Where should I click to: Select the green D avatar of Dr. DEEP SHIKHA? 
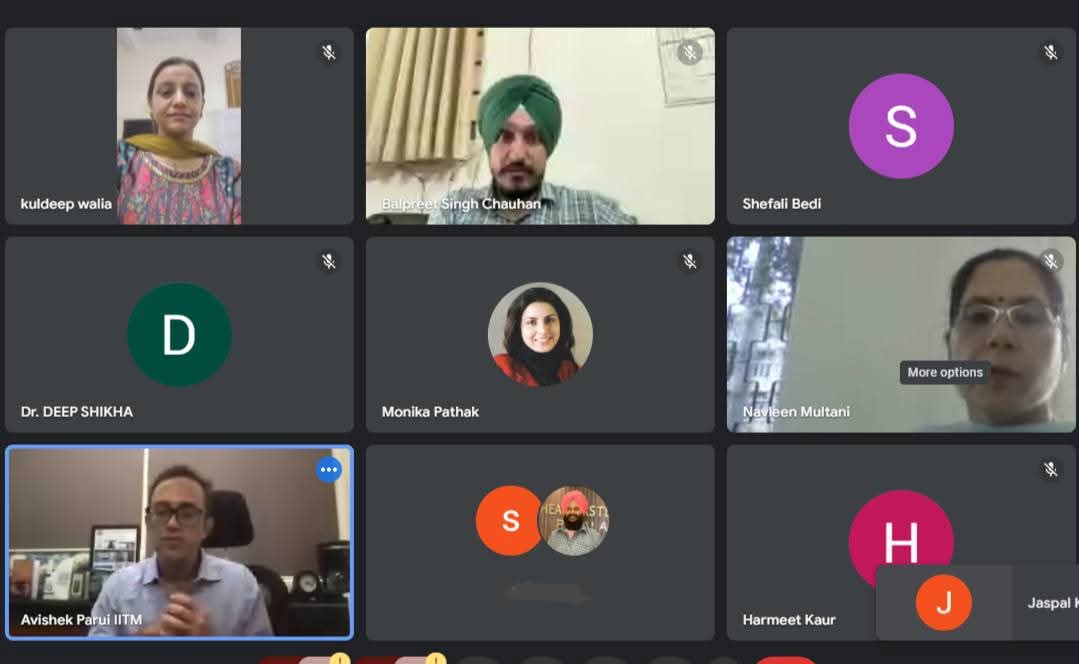click(x=179, y=334)
